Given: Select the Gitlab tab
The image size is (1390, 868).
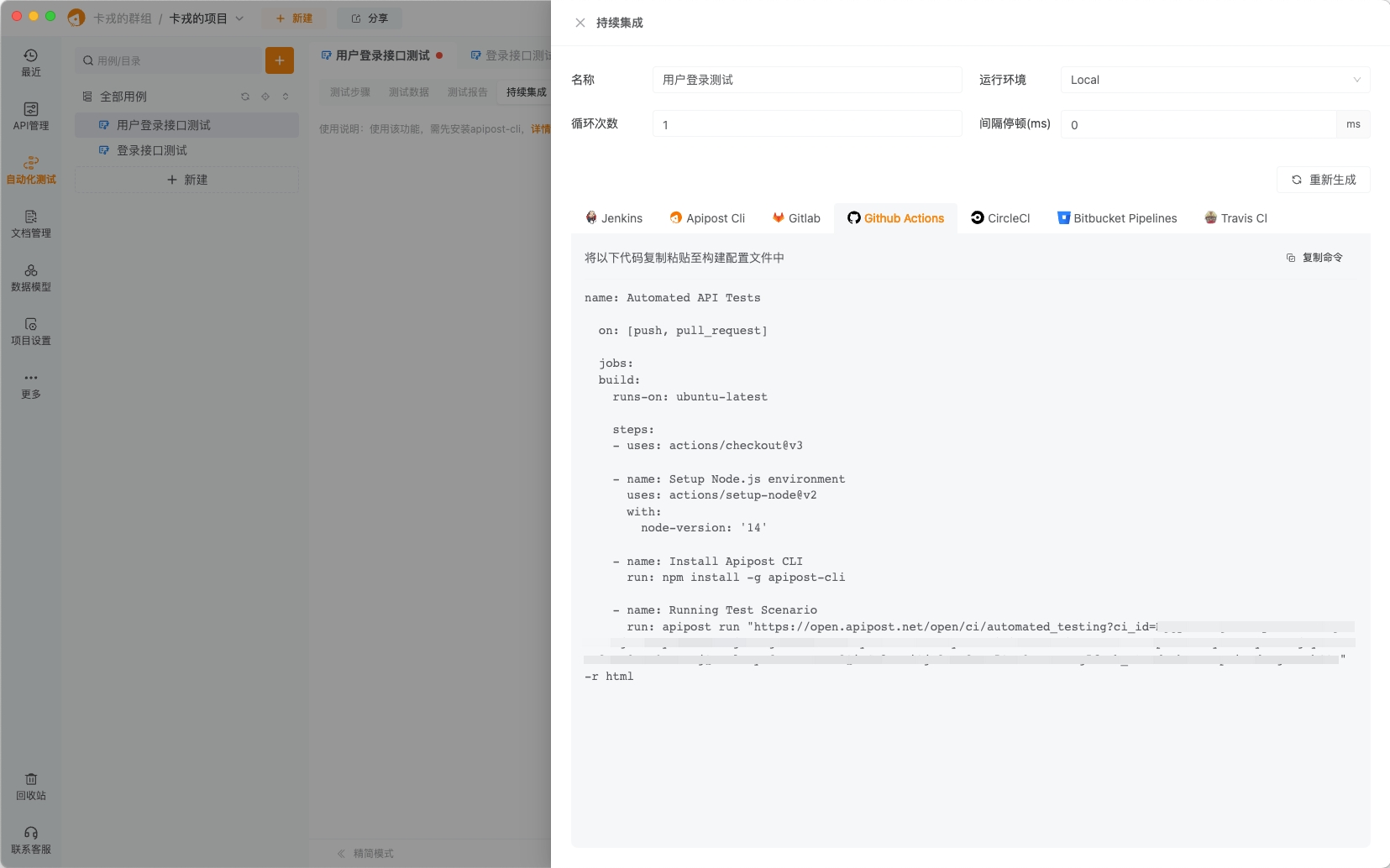Looking at the screenshot, I should click(x=796, y=218).
